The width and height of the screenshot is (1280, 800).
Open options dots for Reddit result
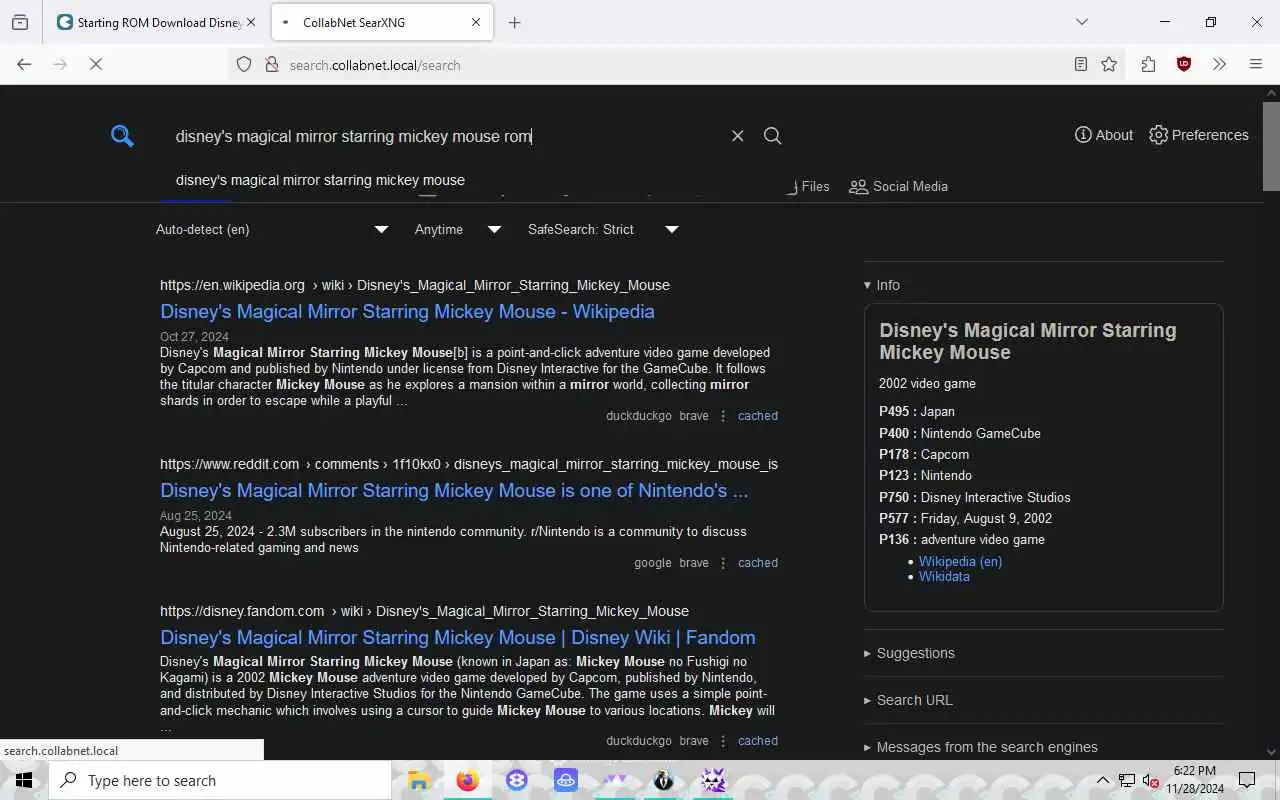[x=723, y=563]
